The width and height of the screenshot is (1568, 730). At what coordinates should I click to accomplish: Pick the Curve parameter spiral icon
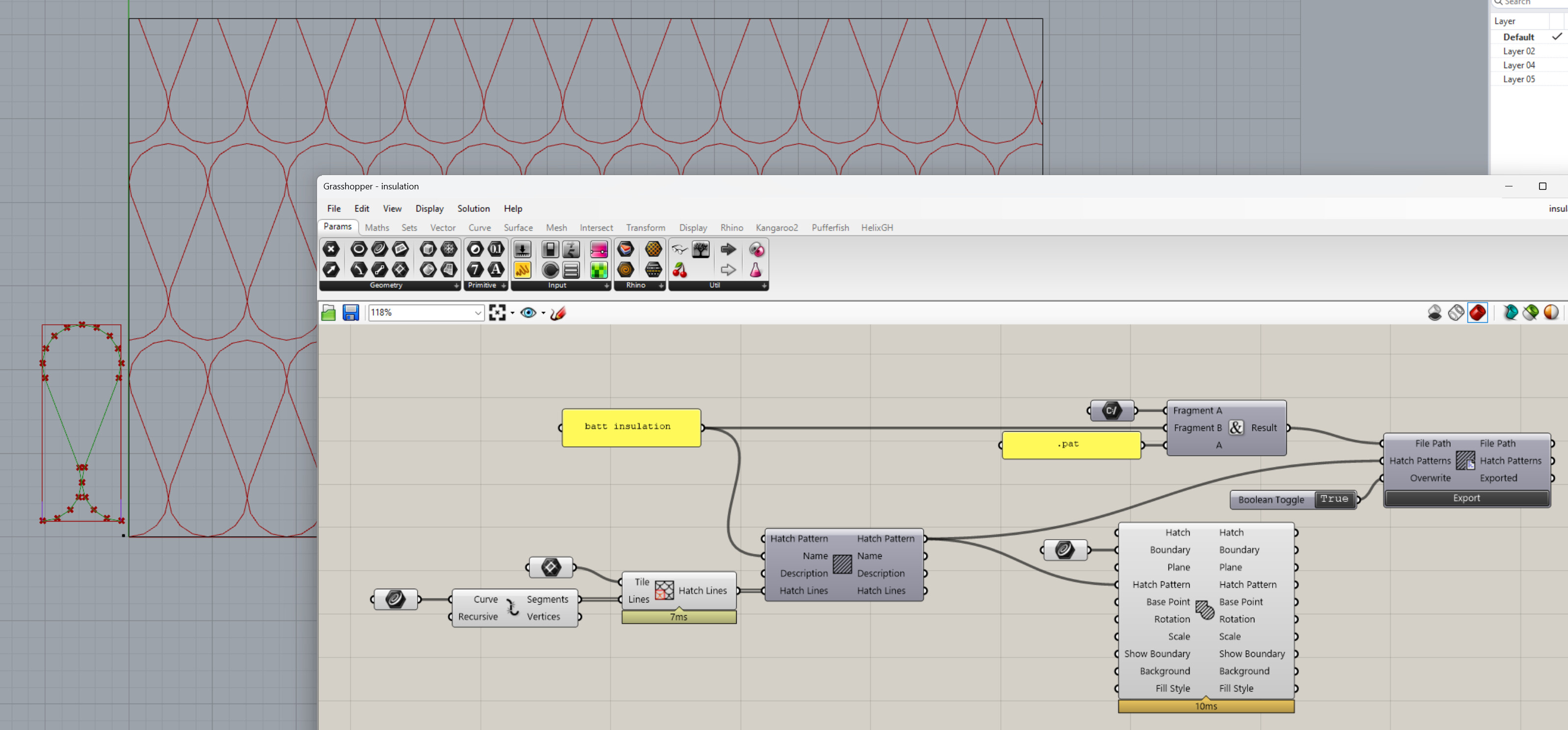point(379,249)
